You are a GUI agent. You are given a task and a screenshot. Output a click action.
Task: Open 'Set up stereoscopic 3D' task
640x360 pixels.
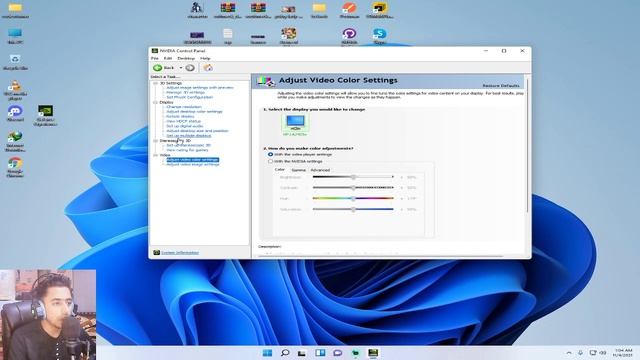(x=189, y=145)
